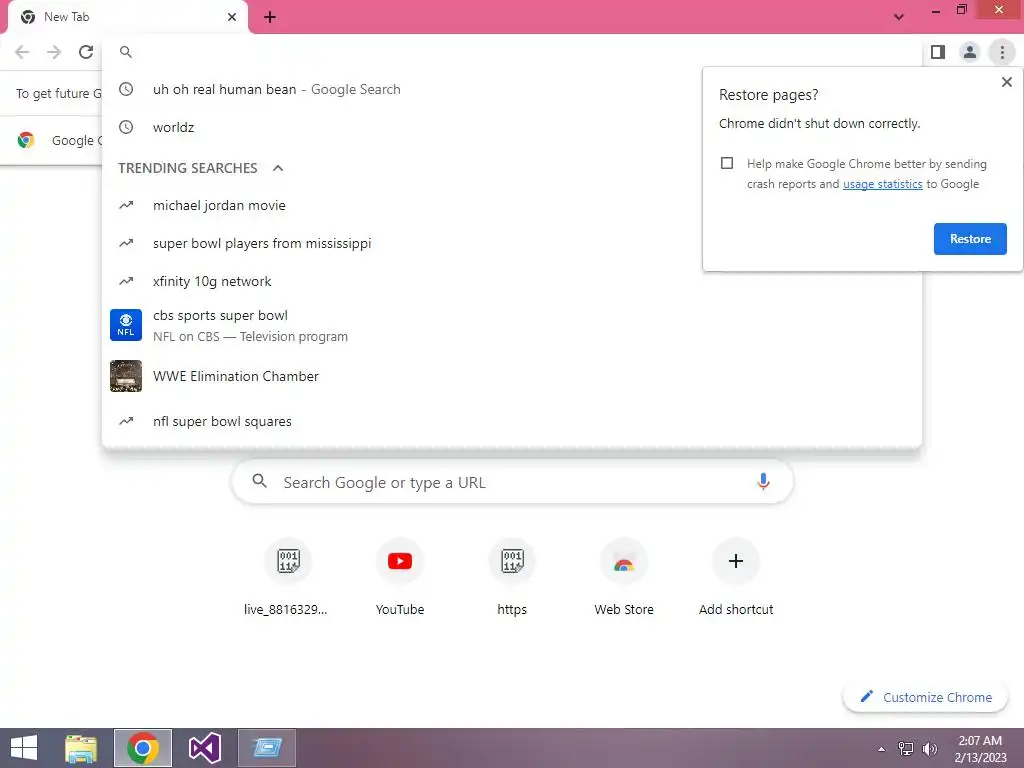Click the address bar input field

[x=512, y=52]
